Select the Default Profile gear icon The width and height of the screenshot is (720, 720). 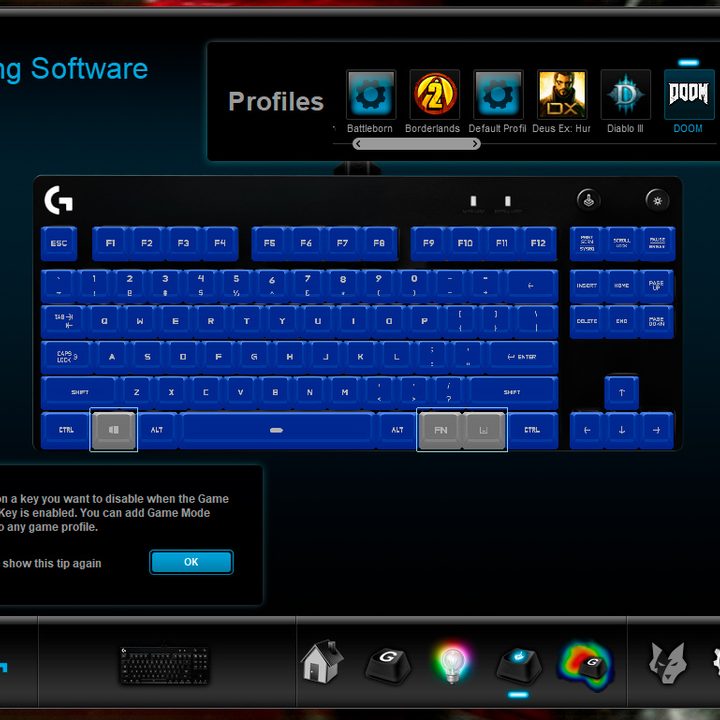click(x=498, y=95)
